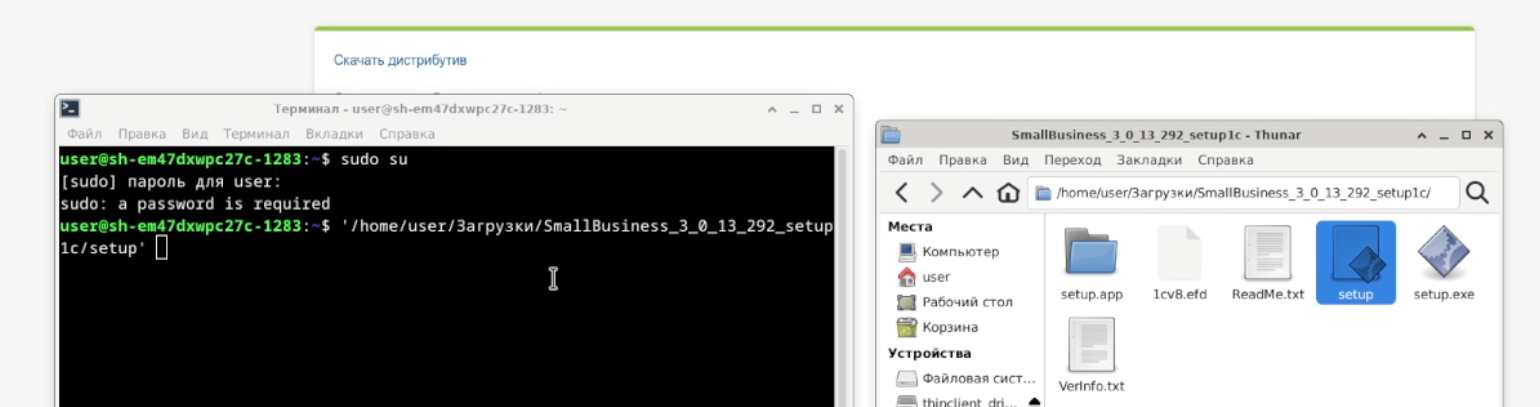Open the Правка menu in Terminal

(142, 133)
